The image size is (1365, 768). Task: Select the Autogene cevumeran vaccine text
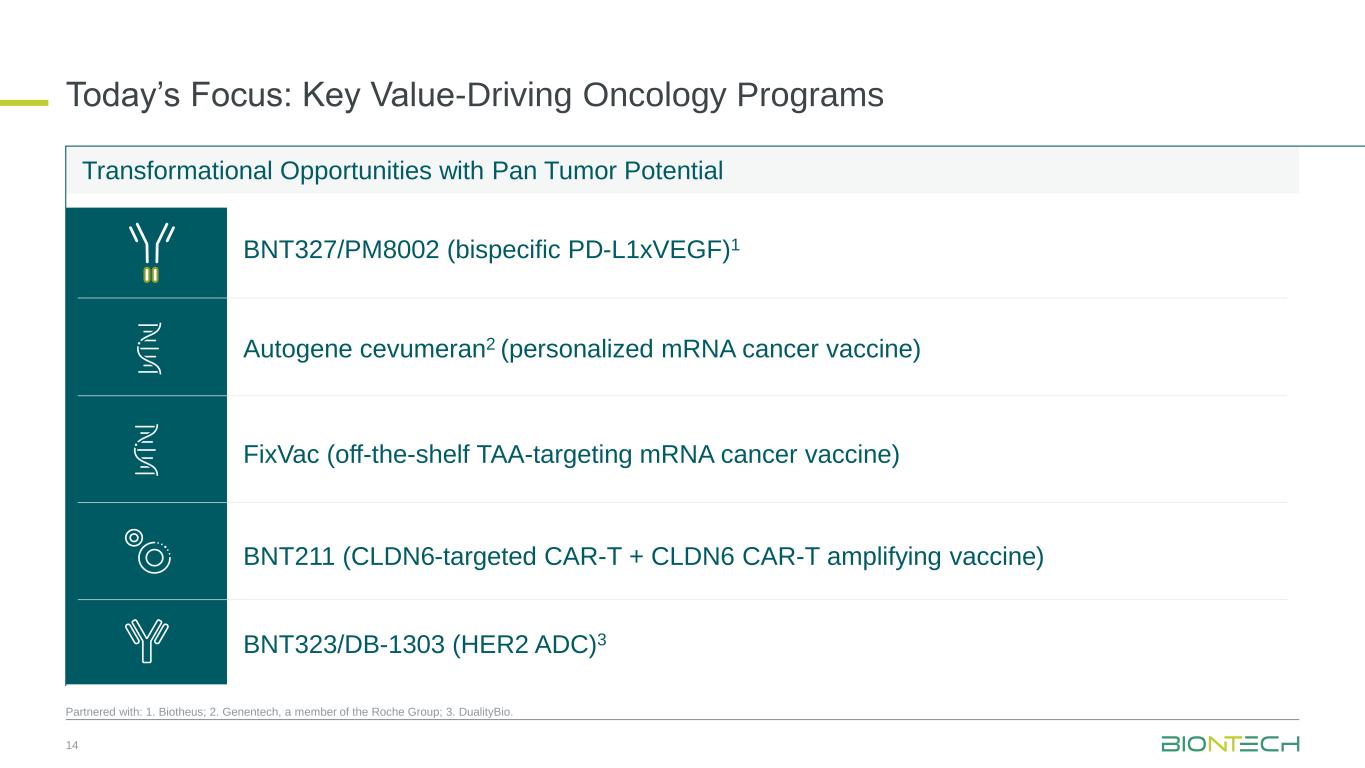click(x=580, y=349)
